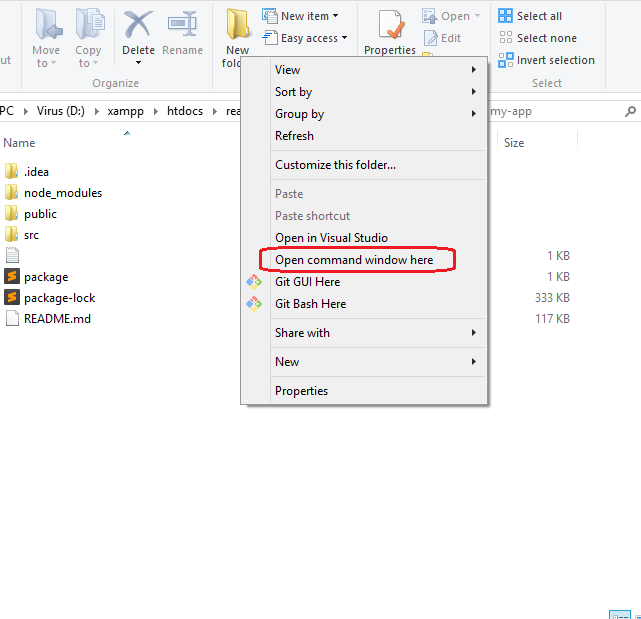The width and height of the screenshot is (641, 619).
Task: Expand breadcrumb arrow after htdocs
Action: click(x=215, y=112)
